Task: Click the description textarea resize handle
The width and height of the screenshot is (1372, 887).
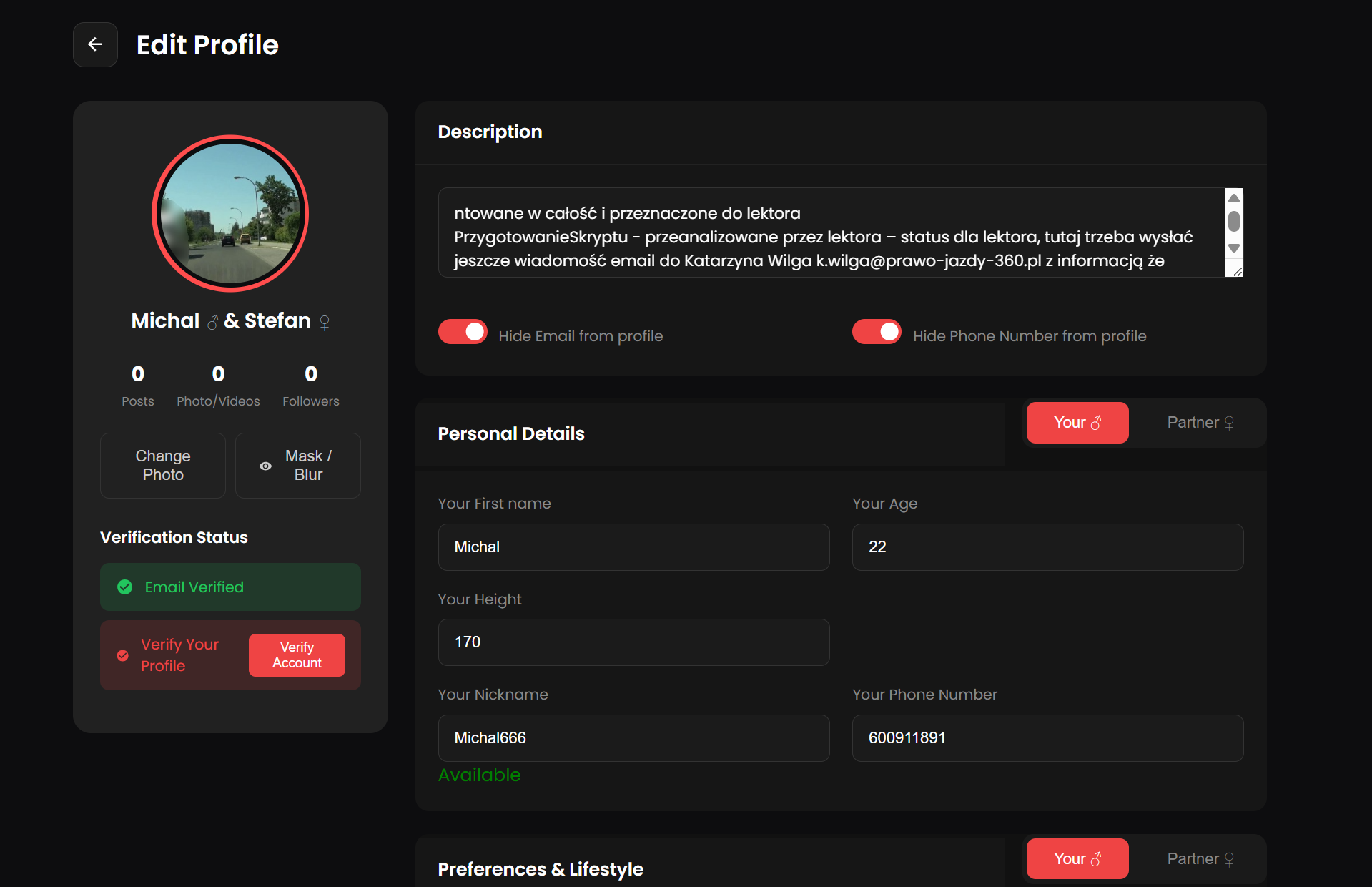Action: pyautogui.click(x=1237, y=271)
